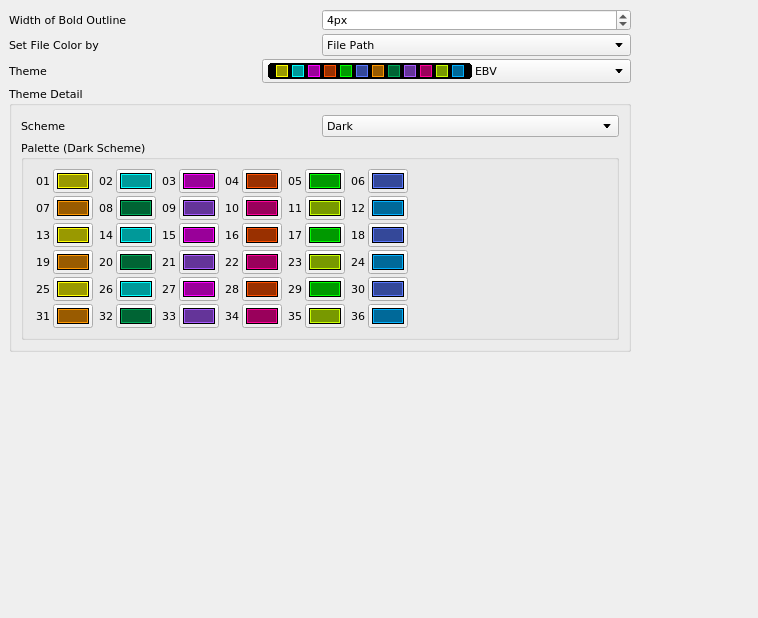The height and width of the screenshot is (618, 758).
Task: Choose palette color swatch 33
Action: point(199,316)
